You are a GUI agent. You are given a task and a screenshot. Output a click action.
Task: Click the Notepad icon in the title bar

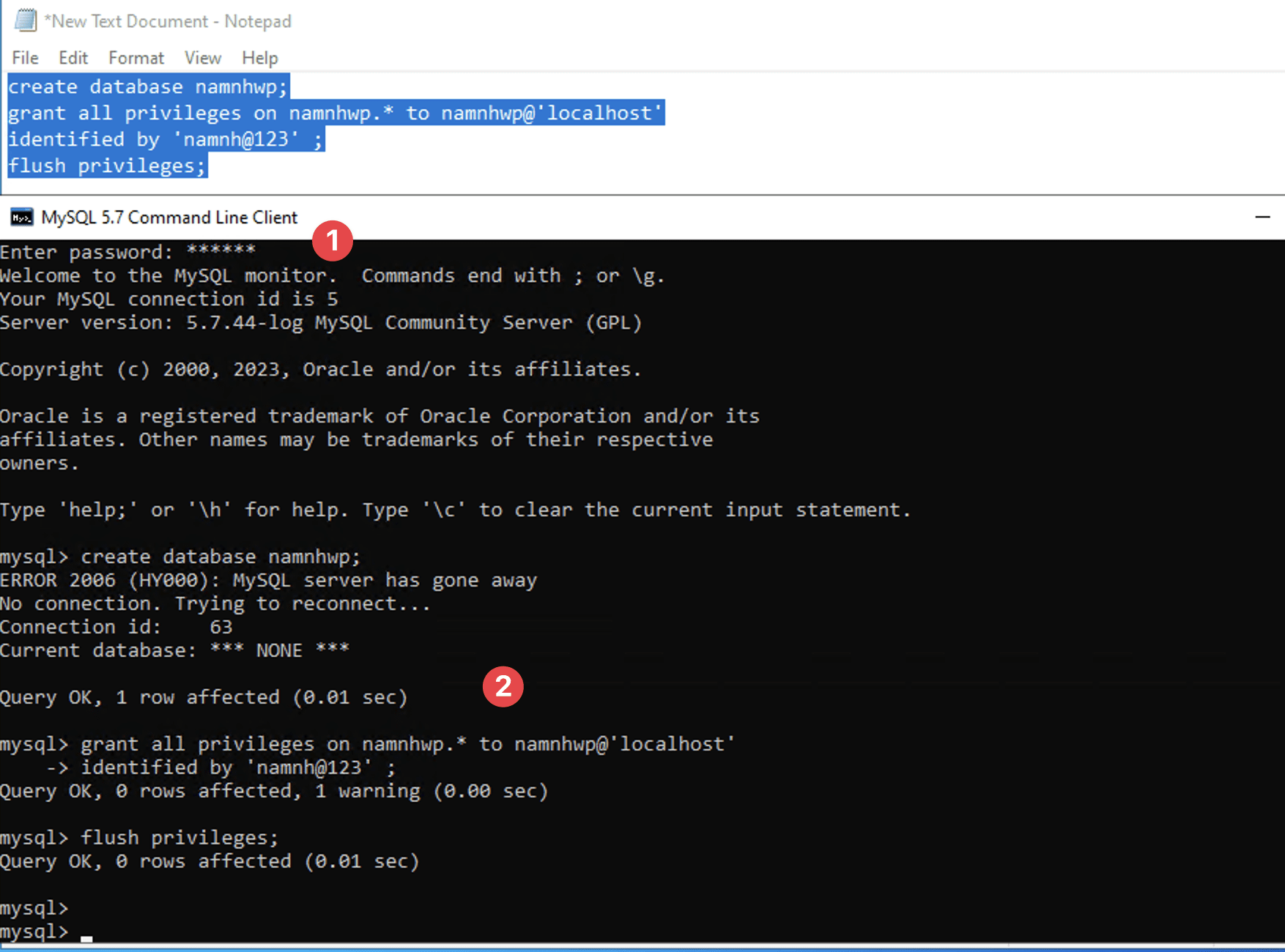[25, 21]
